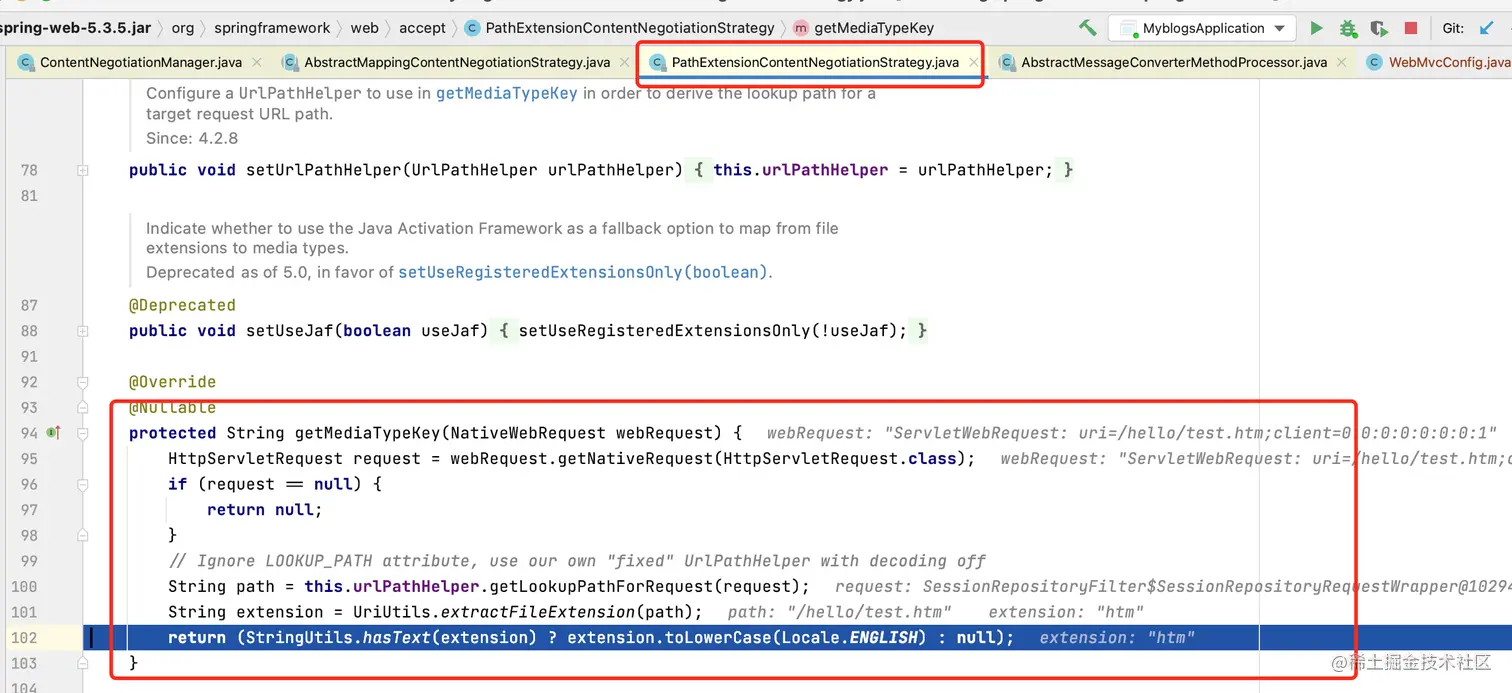
Task: Close ContentNegotiationManager.java tab
Action: click(x=257, y=62)
